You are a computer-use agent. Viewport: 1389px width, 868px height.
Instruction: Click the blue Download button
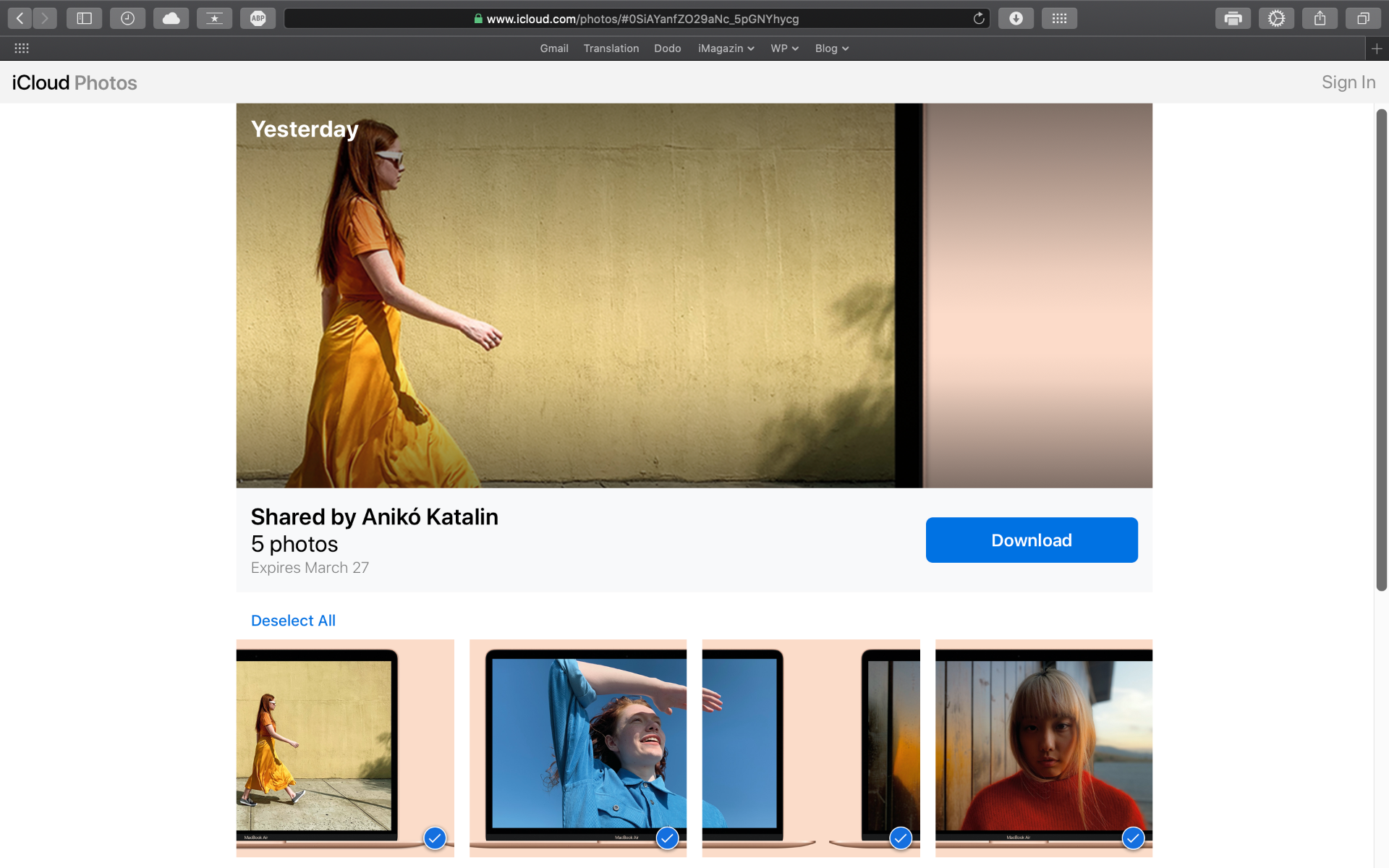click(x=1032, y=540)
